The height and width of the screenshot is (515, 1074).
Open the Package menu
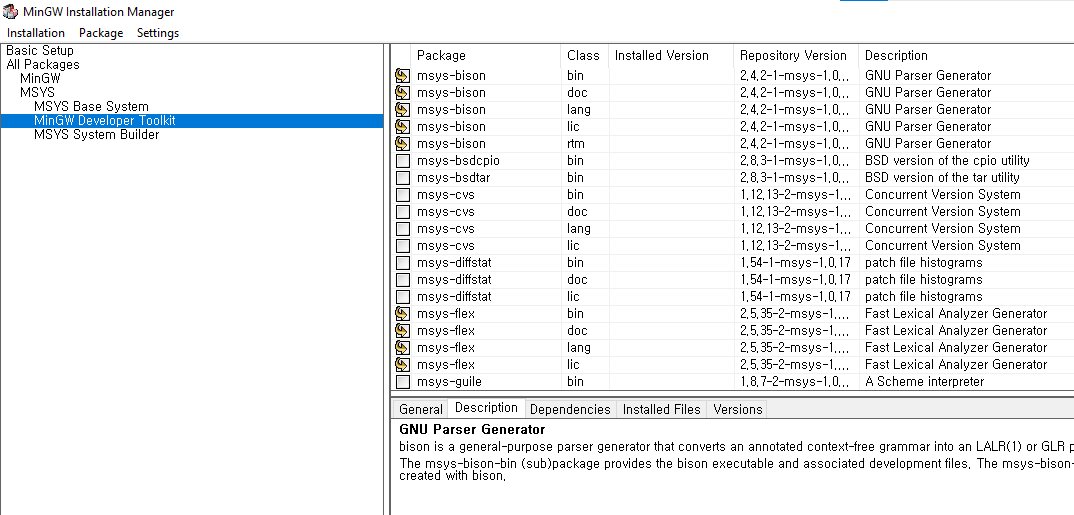click(101, 33)
